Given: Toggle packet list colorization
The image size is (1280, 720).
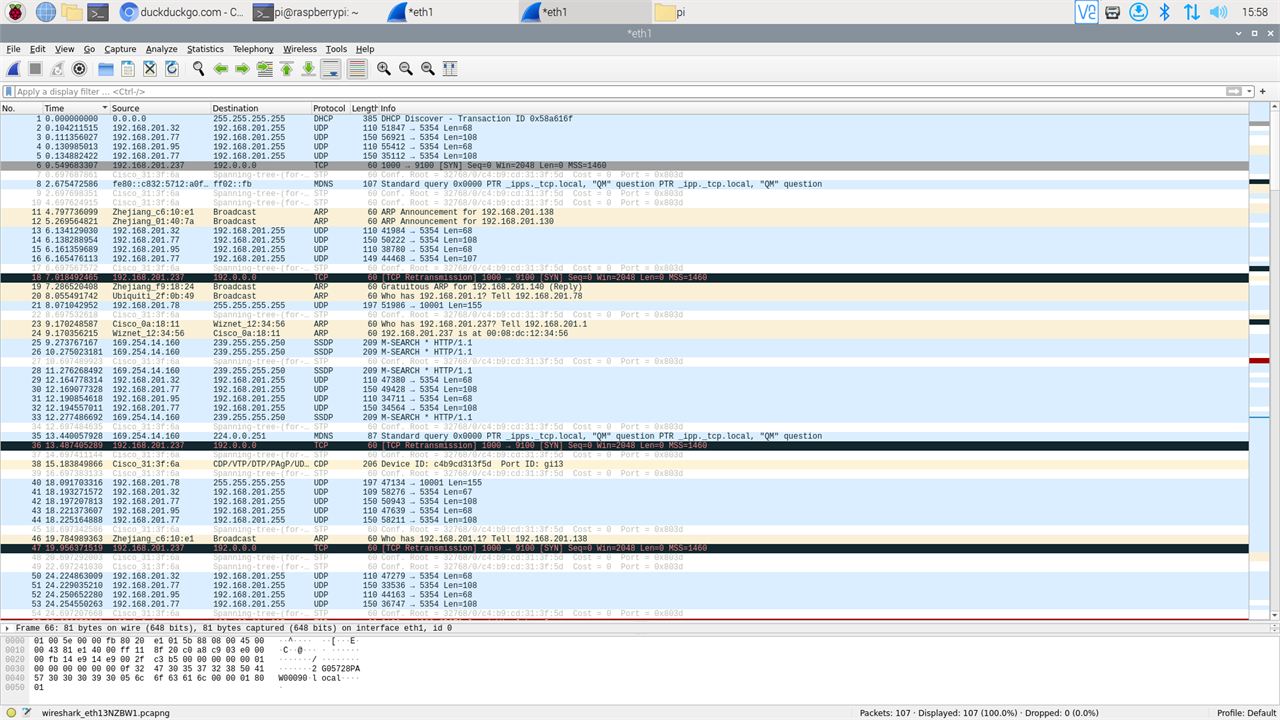Looking at the screenshot, I should [x=356, y=69].
